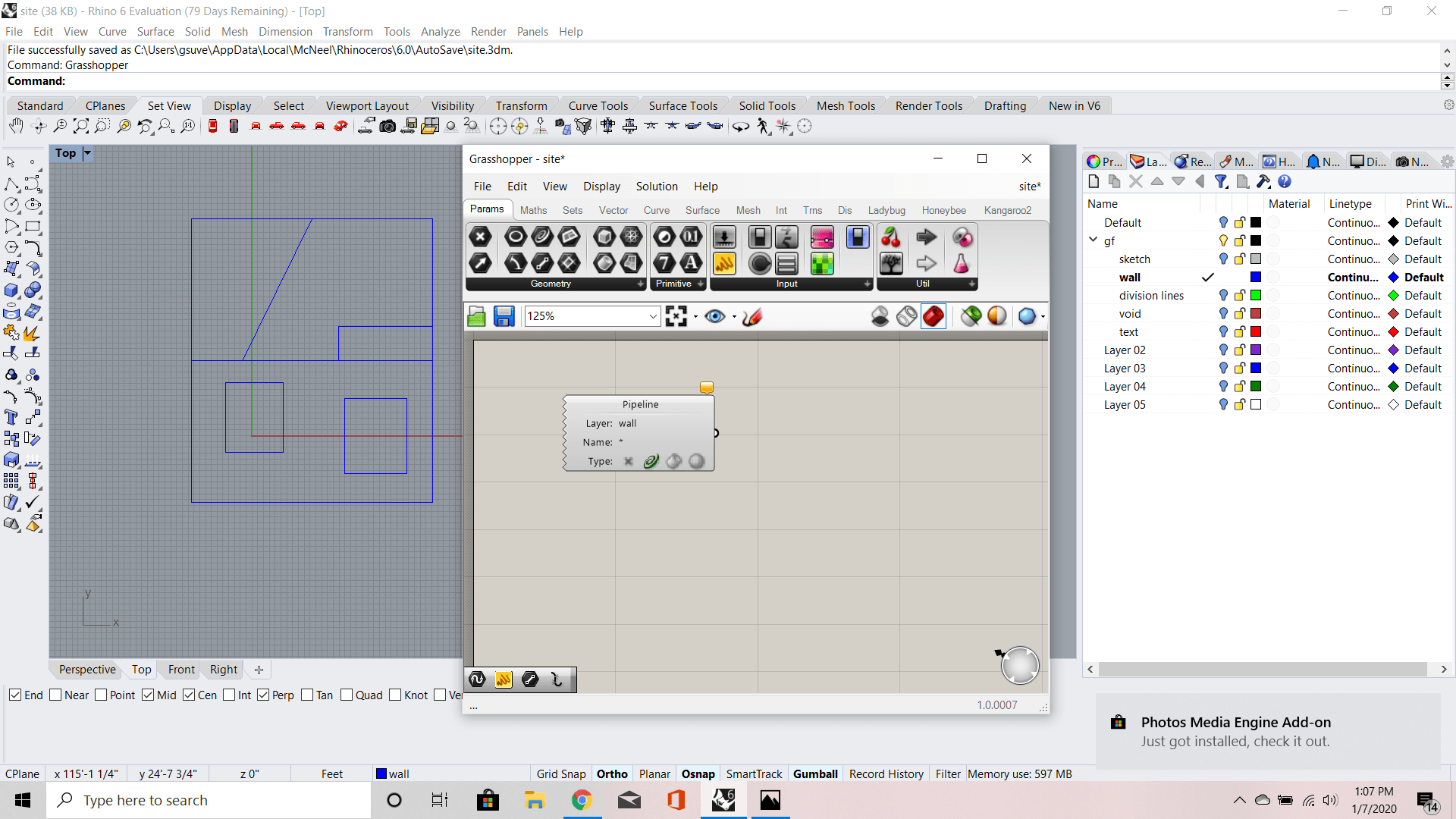Click the green color swatch of division lines

[1256, 295]
